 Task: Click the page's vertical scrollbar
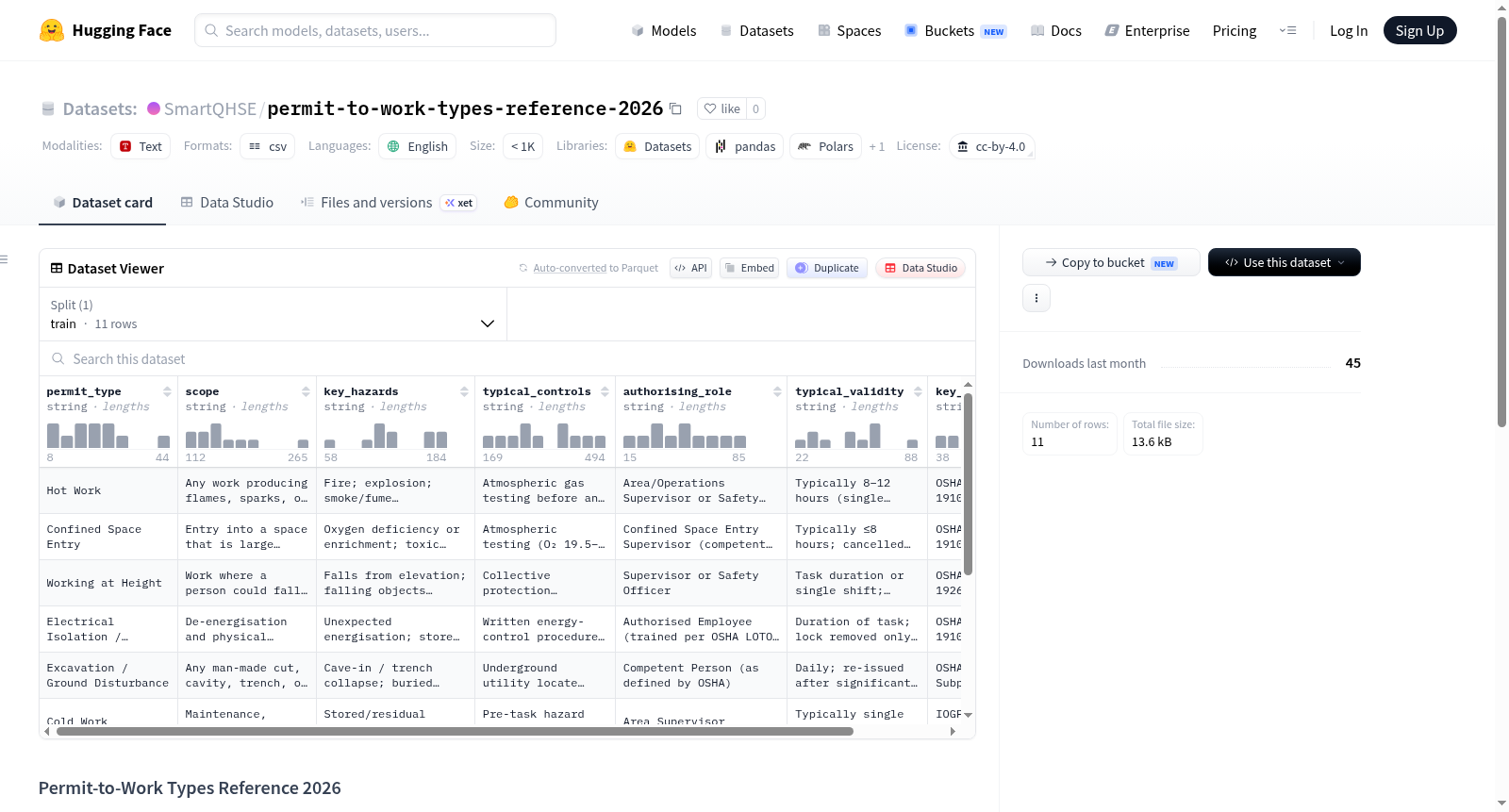tap(1501, 222)
